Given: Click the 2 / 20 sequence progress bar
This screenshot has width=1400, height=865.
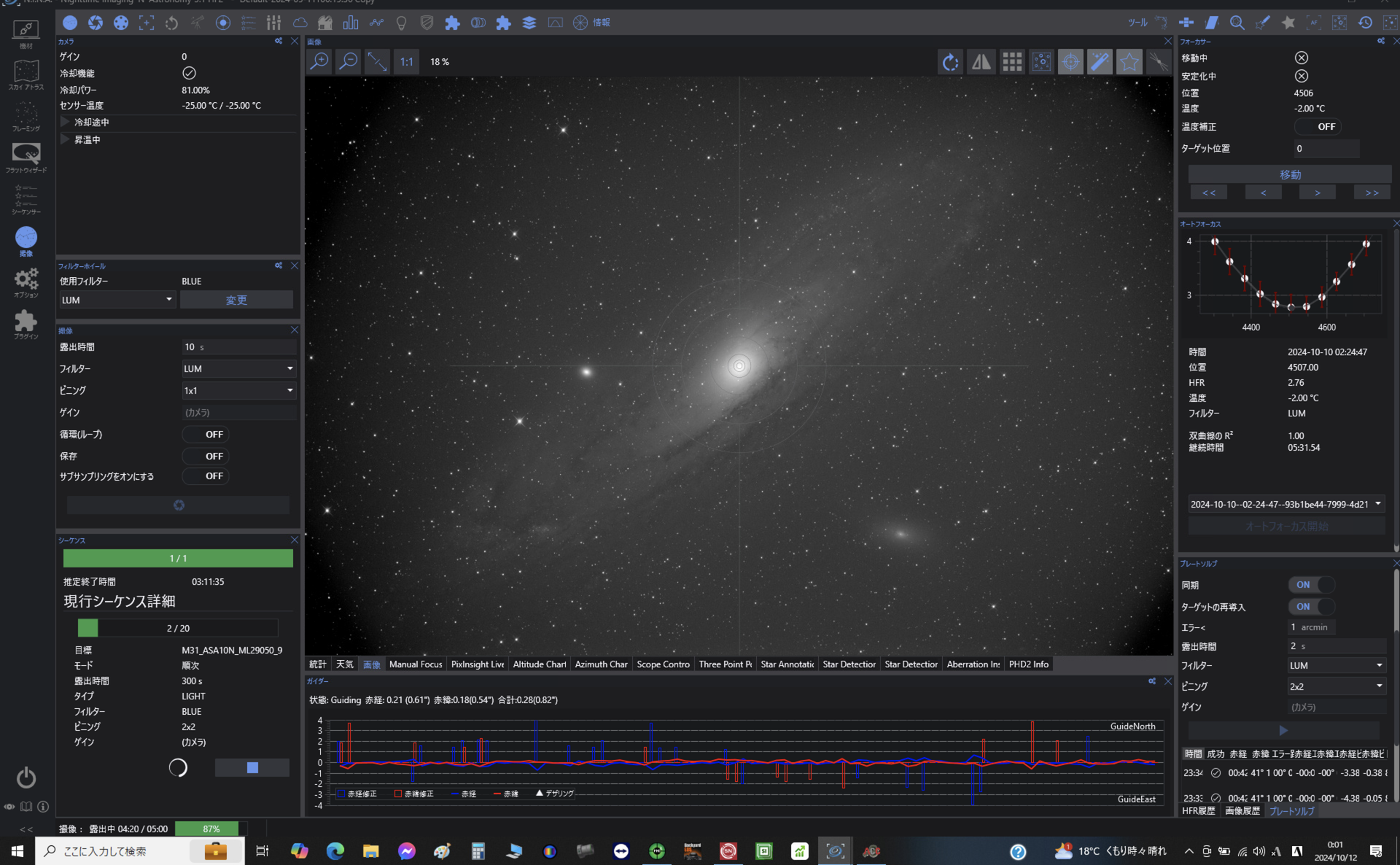Looking at the screenshot, I should 178,628.
